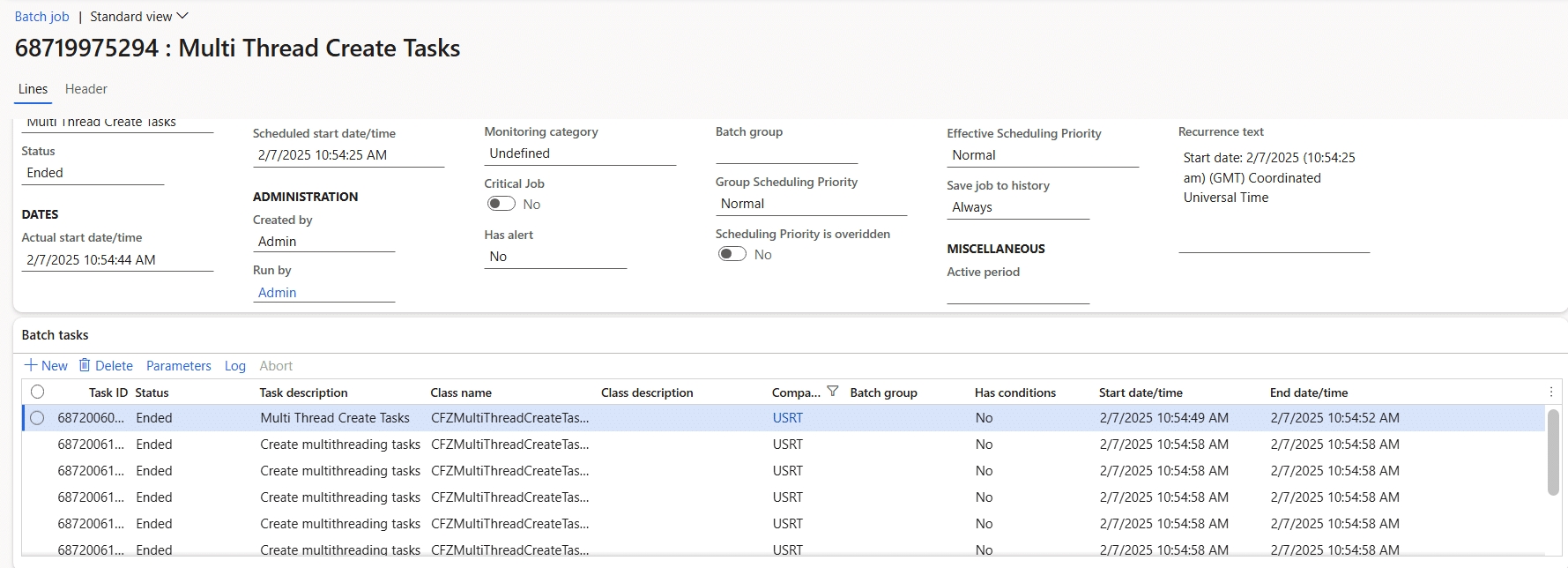Open the Parameters for the batch task
This screenshot has width=1568, height=568.
(x=178, y=366)
